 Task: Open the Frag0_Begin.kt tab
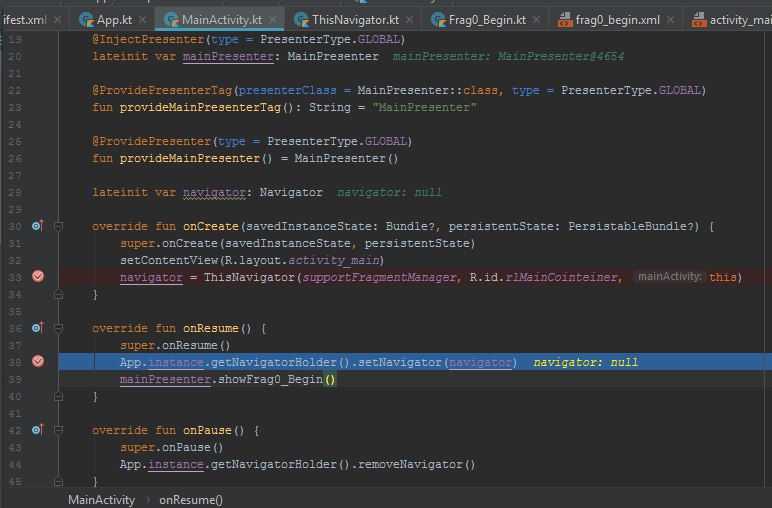pyautogui.click(x=487, y=20)
